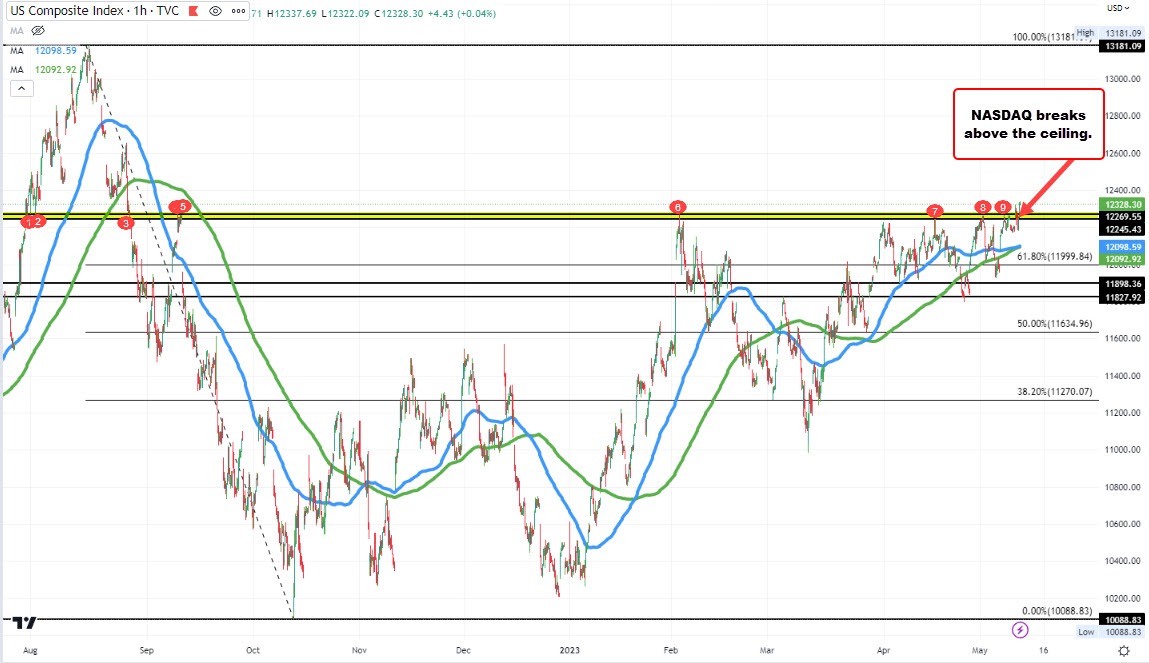
Task: Click the 38.20%(11270.07) Fibonacci label
Action: tap(1054, 391)
